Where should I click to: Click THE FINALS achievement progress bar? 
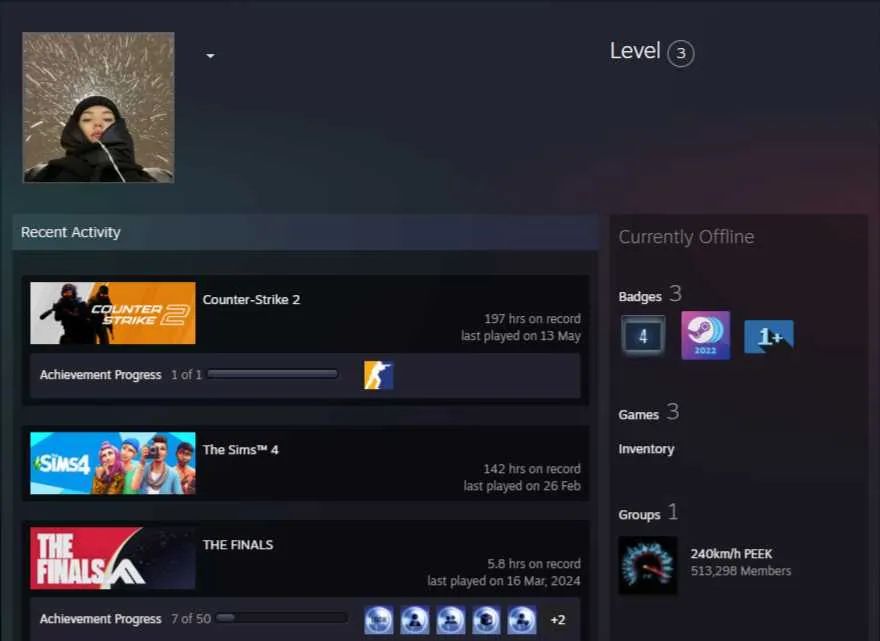(282, 618)
